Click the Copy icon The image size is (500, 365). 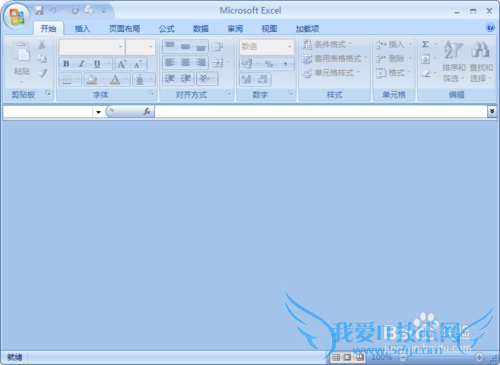(x=42, y=59)
